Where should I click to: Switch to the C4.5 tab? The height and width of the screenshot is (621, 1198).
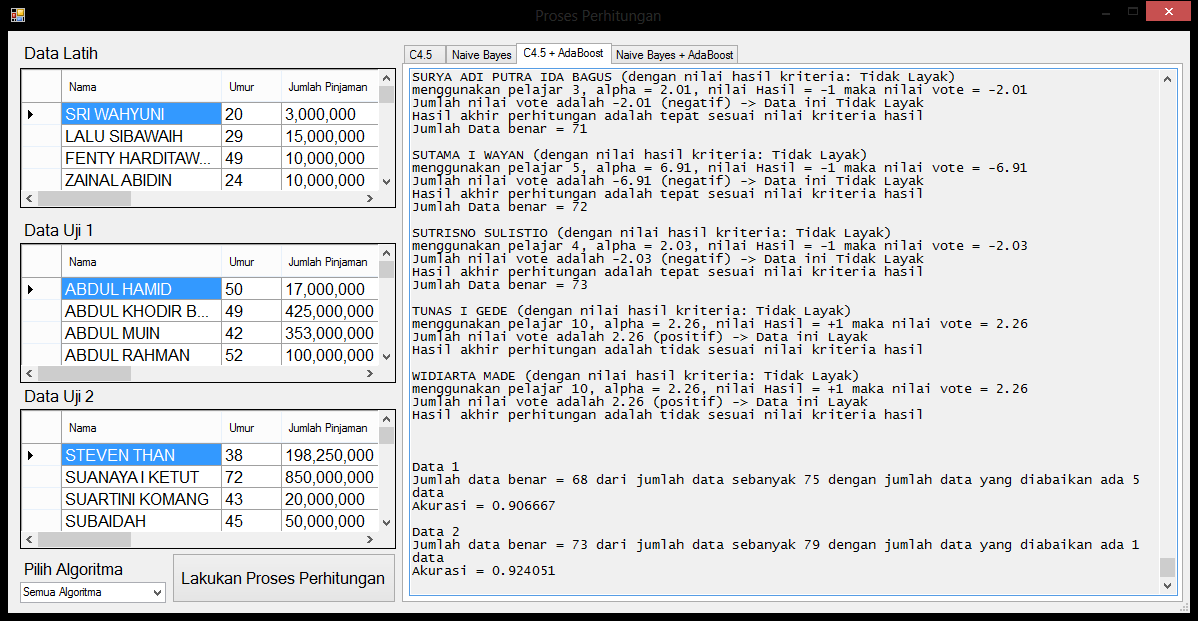[x=423, y=55]
